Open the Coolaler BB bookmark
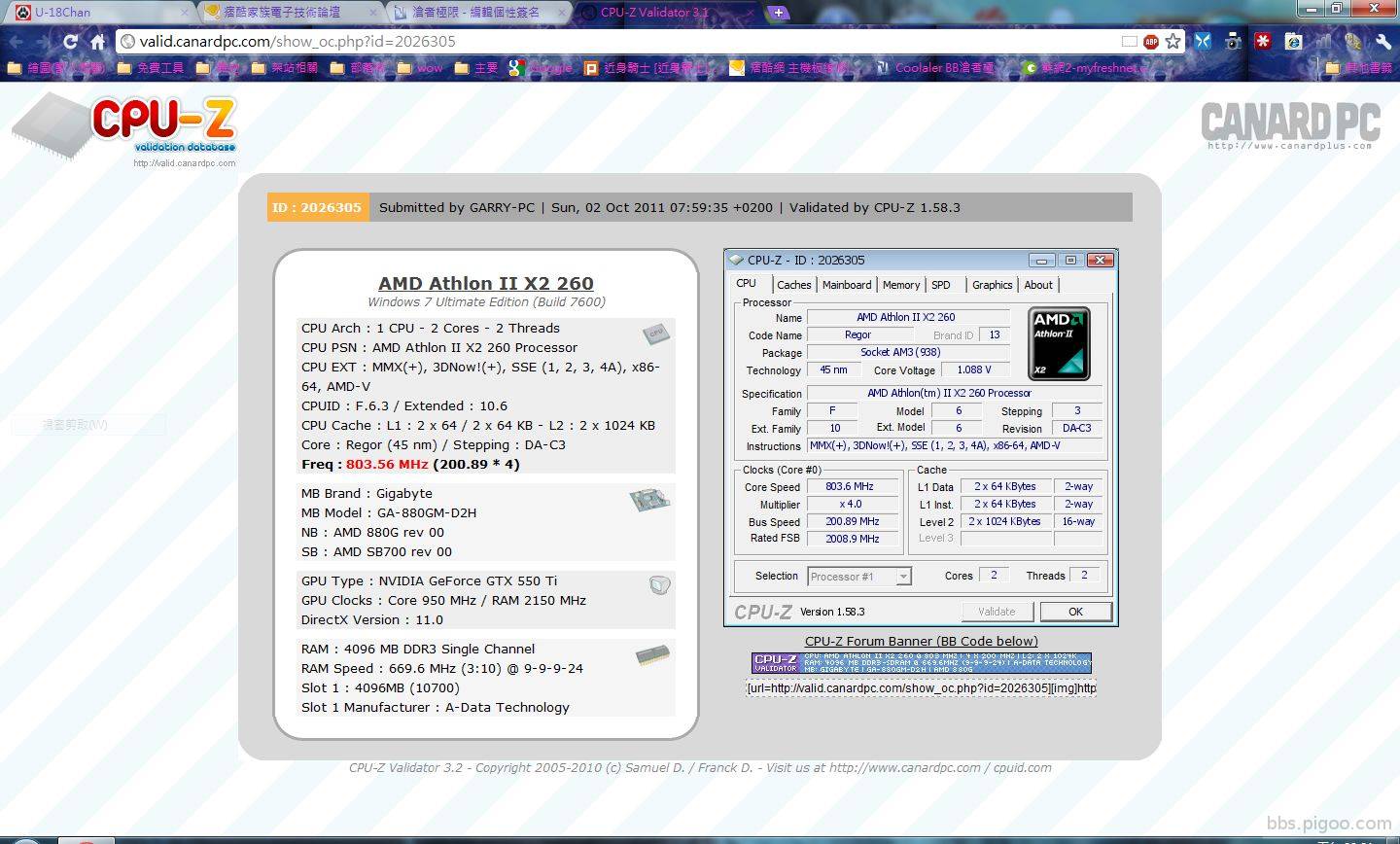 (935, 68)
